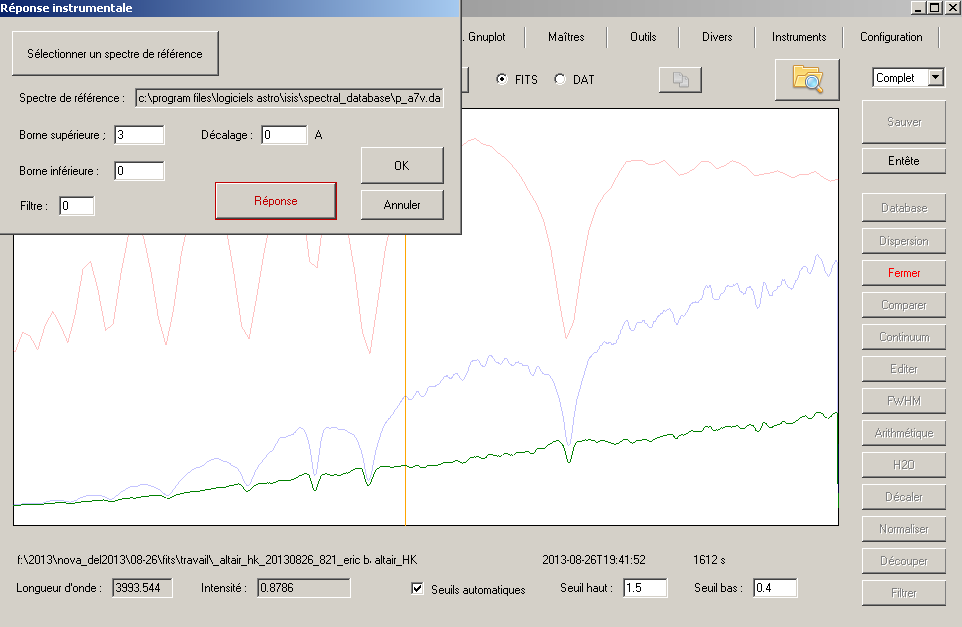Screen dimensions: 962x627
Task: Click the Borne supérieure input field
Action: (139, 135)
